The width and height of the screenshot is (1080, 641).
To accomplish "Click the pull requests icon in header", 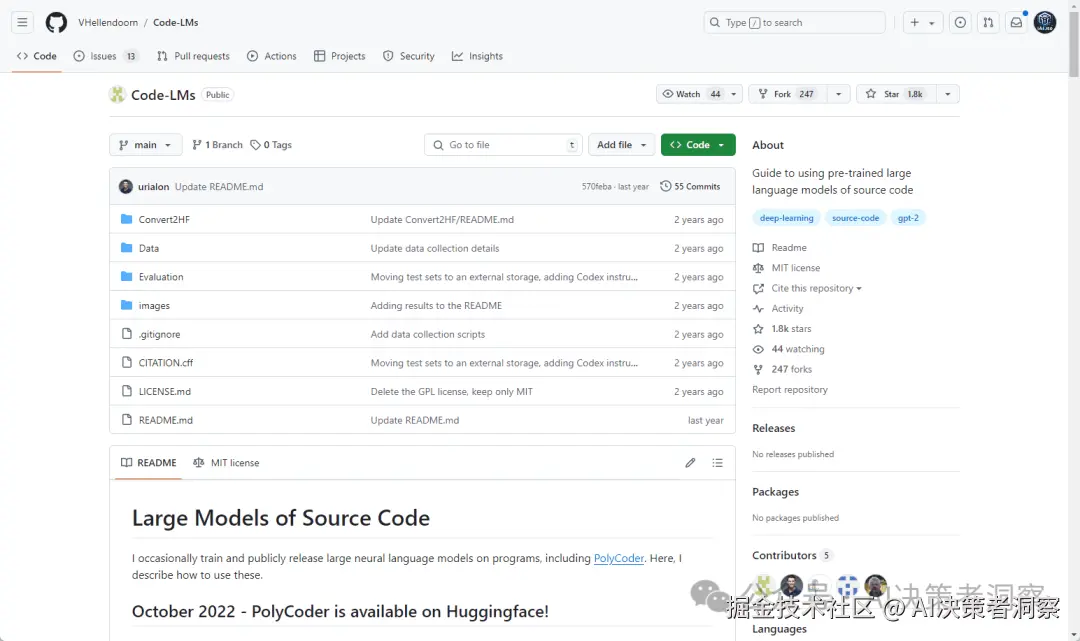I will click(988, 22).
